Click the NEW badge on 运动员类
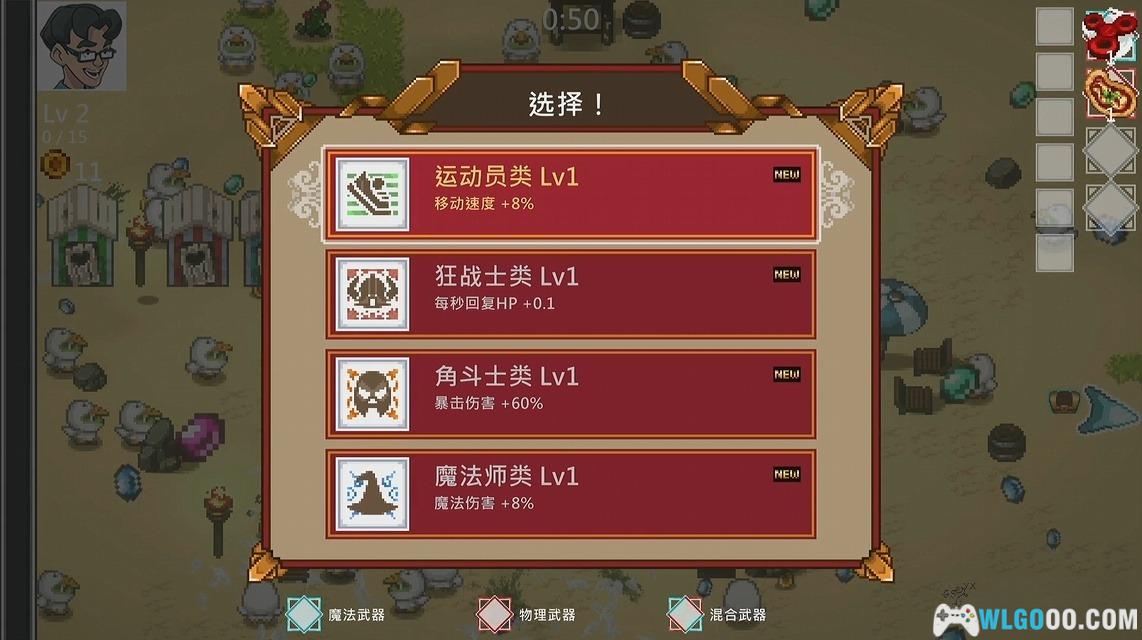This screenshot has width=1142, height=640. [x=787, y=175]
